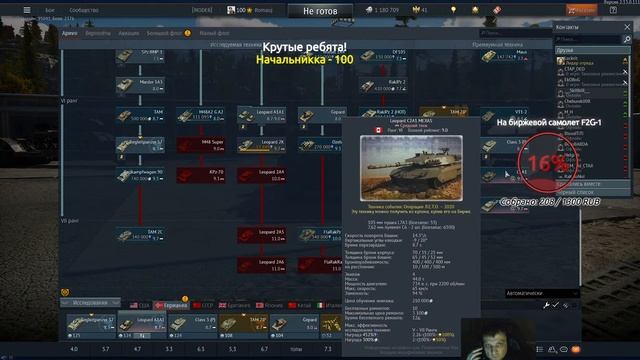
Task: Open the orange Магазин shop button
Action: [x=582, y=10]
